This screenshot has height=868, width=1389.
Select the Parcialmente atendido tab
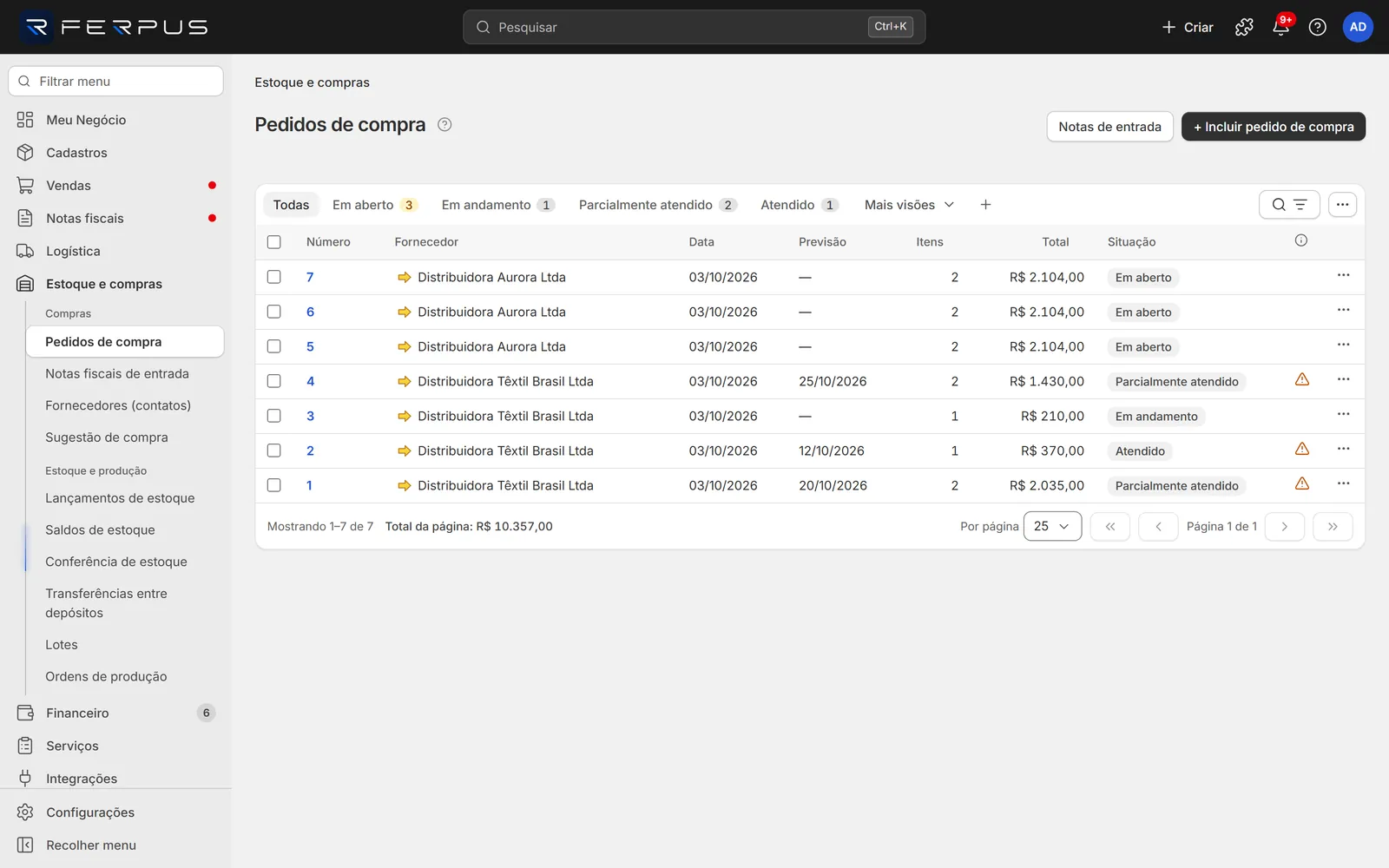(x=657, y=205)
